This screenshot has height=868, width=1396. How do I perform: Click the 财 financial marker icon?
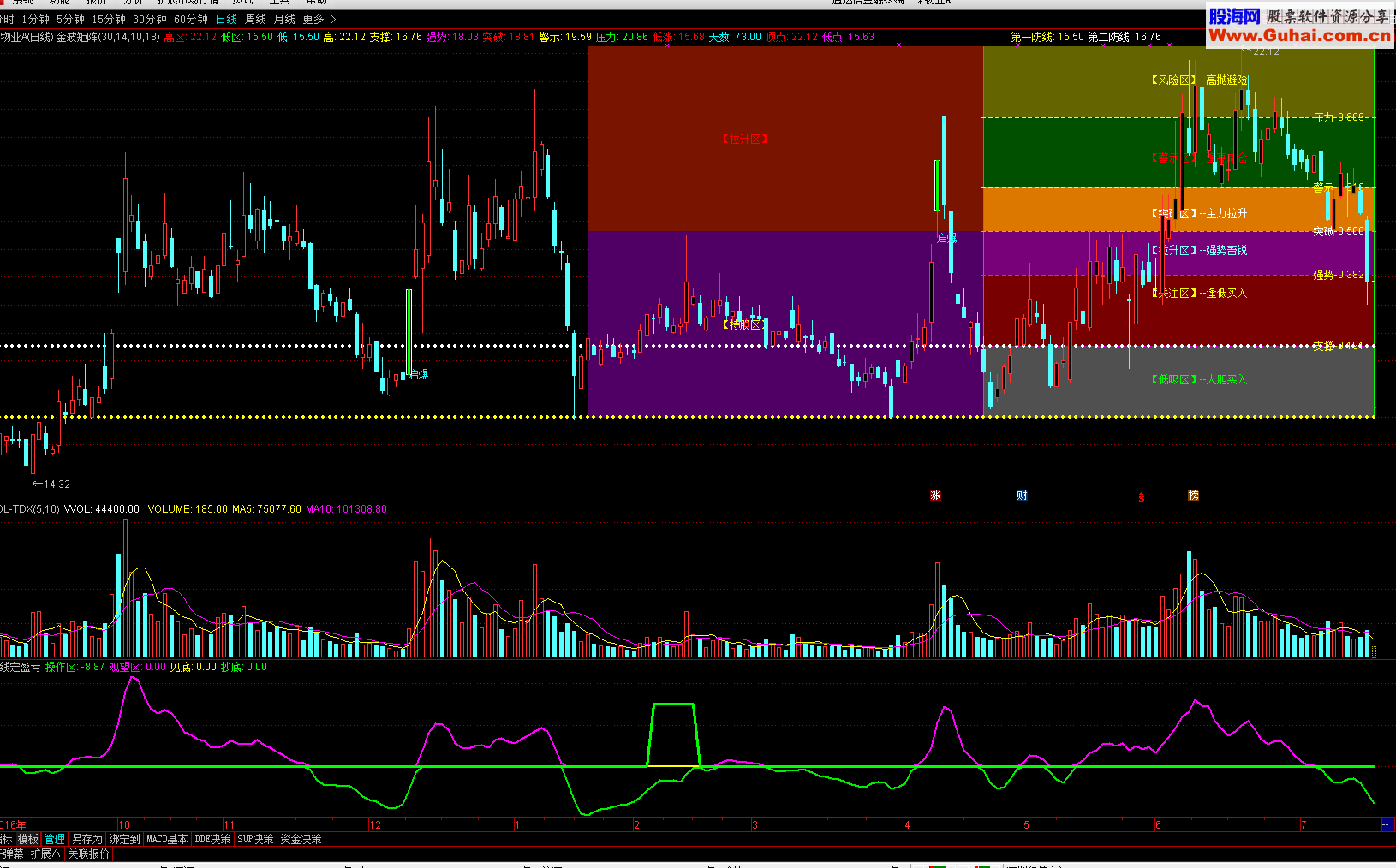pyautogui.click(x=1022, y=496)
